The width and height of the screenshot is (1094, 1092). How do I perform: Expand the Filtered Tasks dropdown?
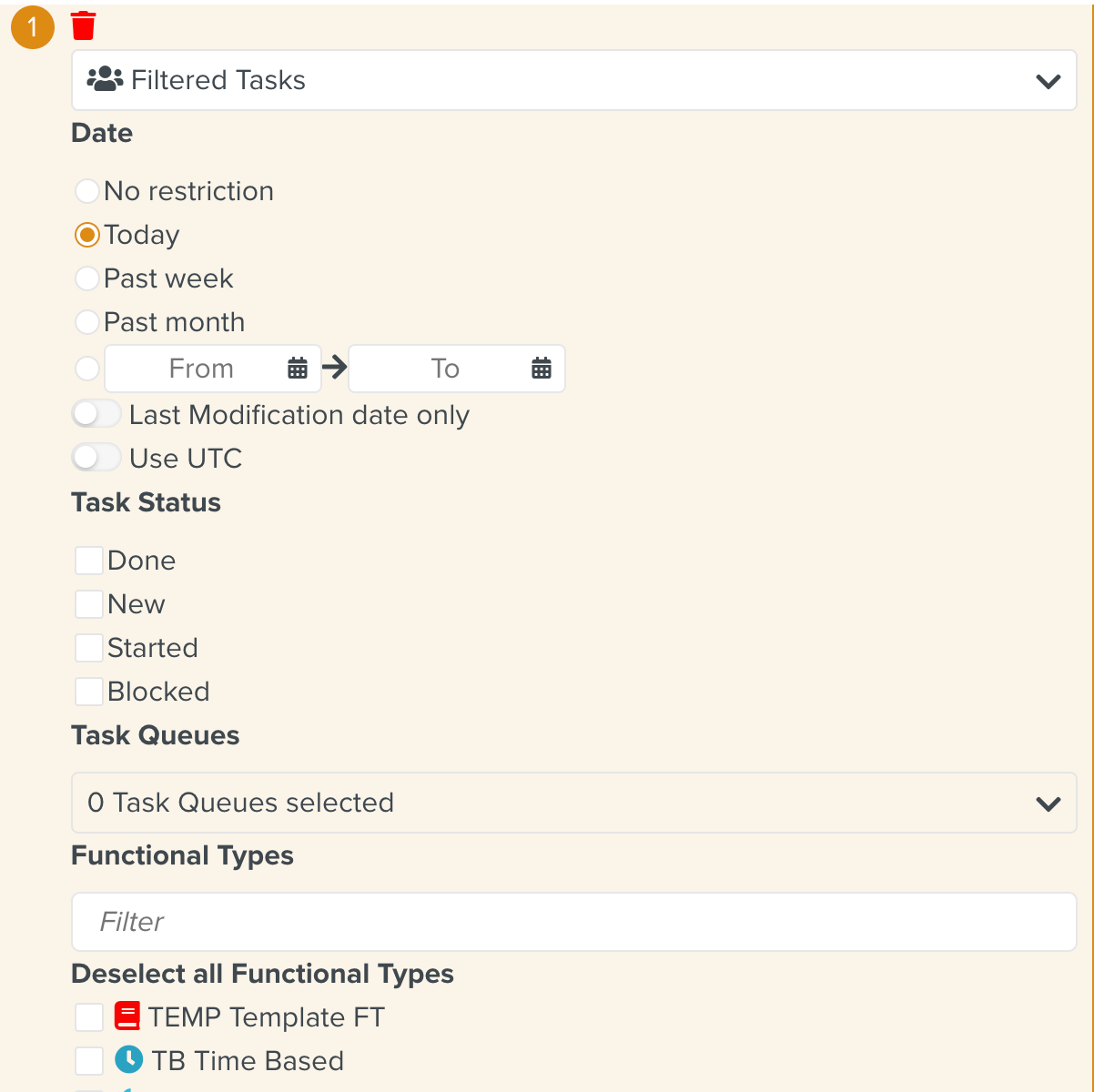tap(1048, 80)
